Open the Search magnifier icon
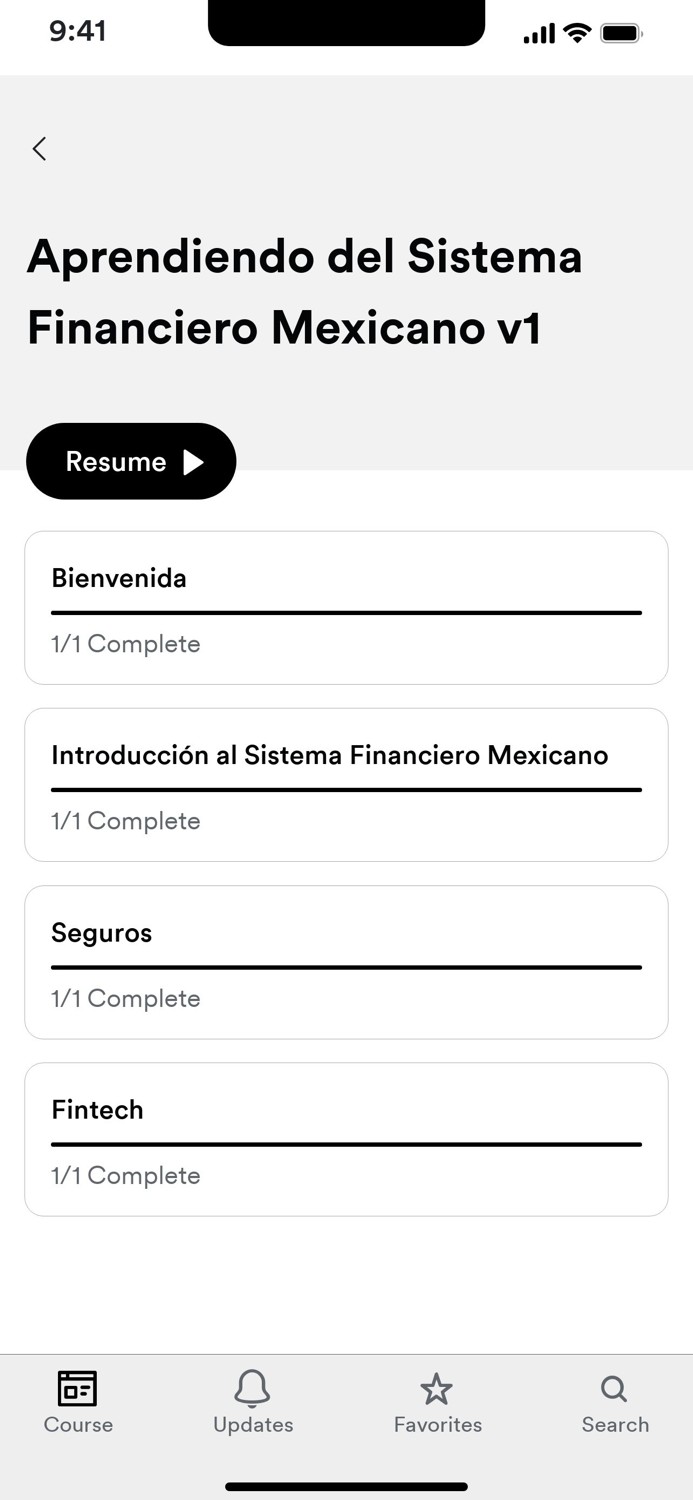The height and width of the screenshot is (1500, 693). tap(612, 1388)
